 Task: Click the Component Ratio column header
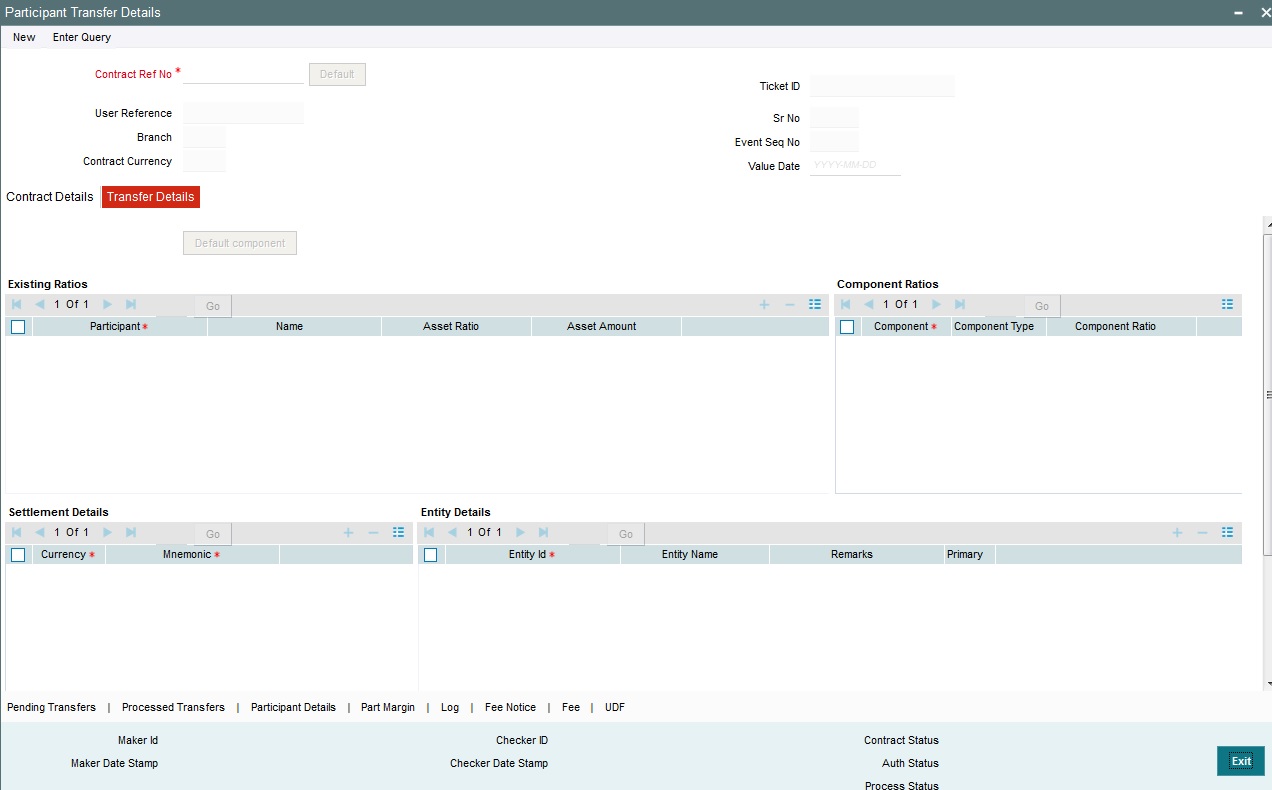click(x=1121, y=326)
